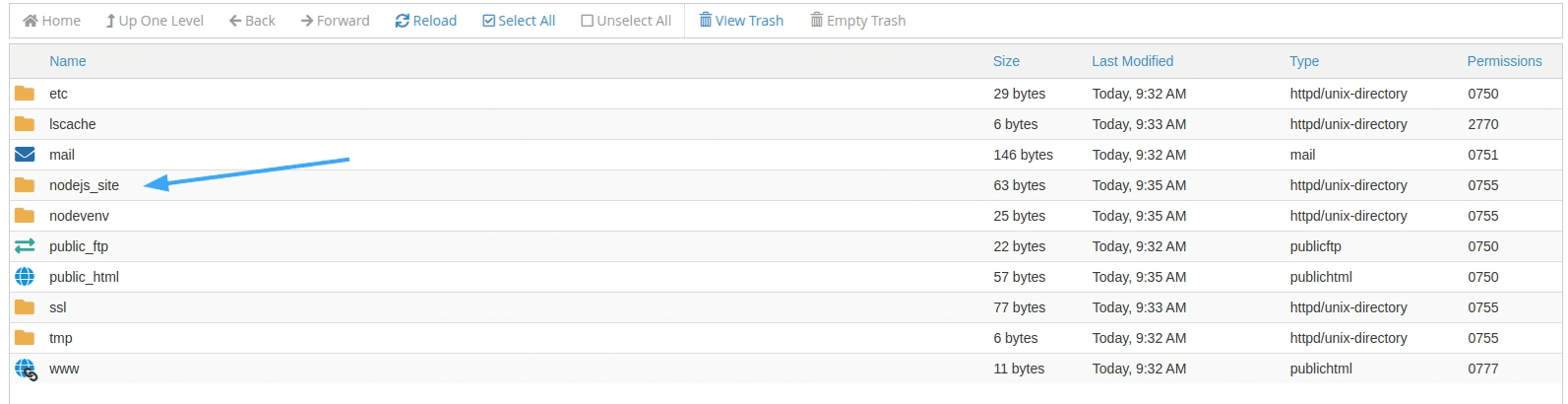Go to Home in the toolbar

52,21
